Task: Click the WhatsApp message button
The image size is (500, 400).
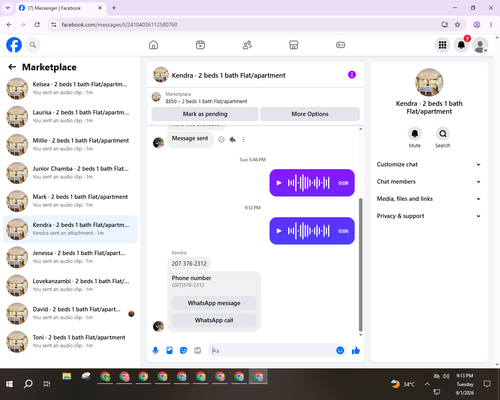Action: 214,303
